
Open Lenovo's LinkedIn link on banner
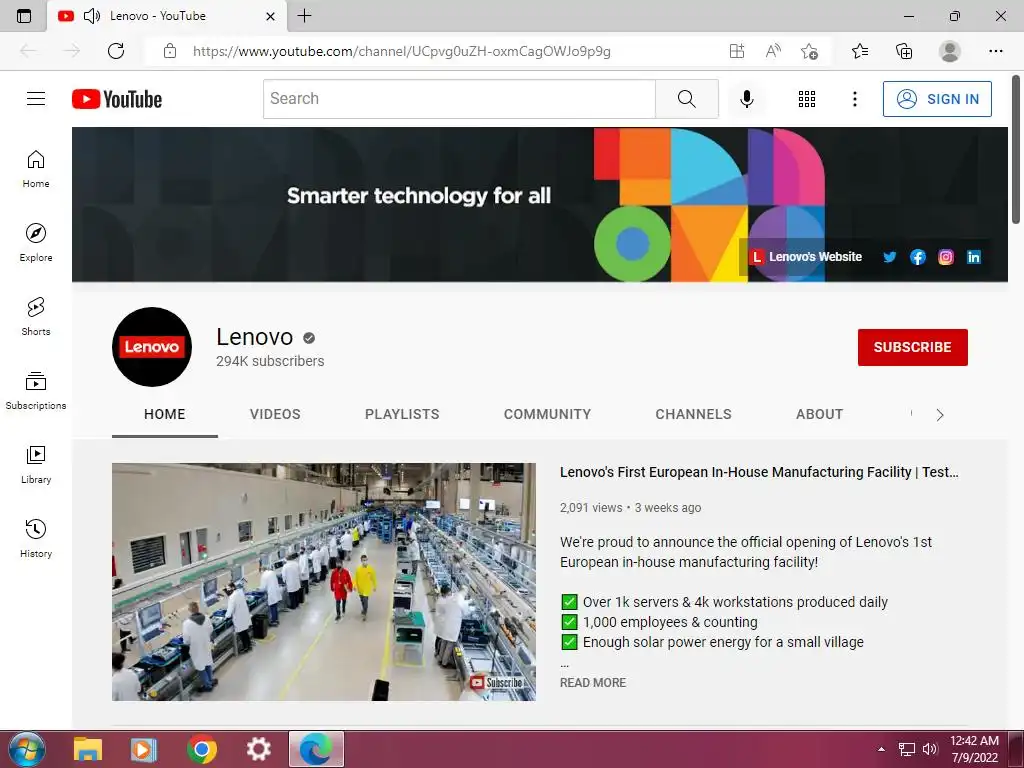[x=974, y=257]
